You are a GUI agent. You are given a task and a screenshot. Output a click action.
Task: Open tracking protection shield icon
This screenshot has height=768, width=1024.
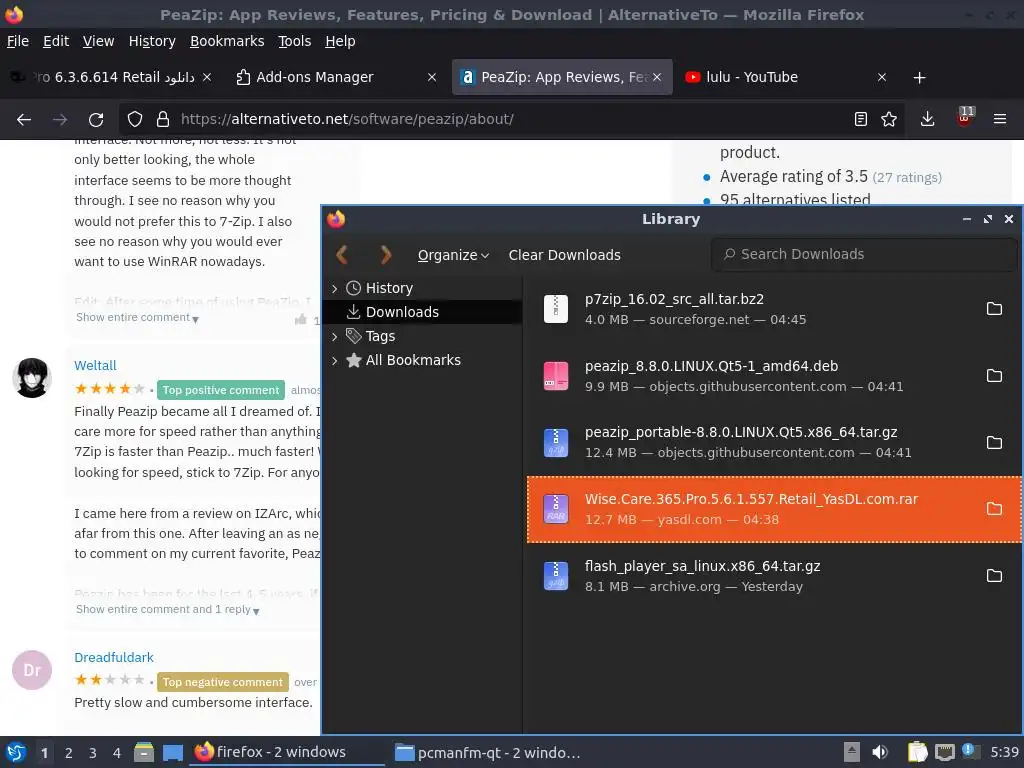pyautogui.click(x=135, y=120)
